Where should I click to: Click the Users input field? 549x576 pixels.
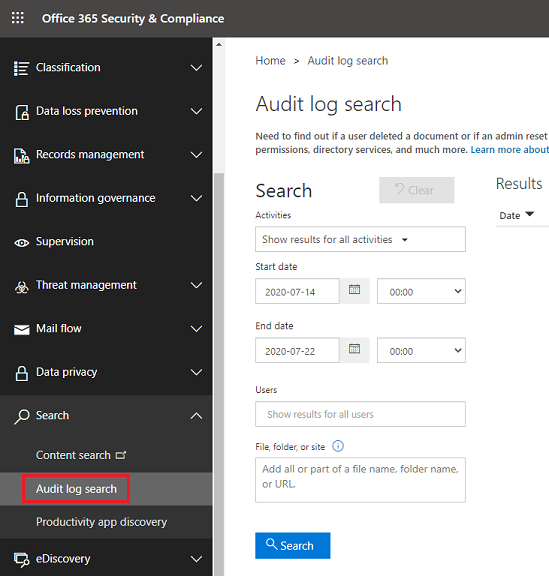pyautogui.click(x=360, y=414)
